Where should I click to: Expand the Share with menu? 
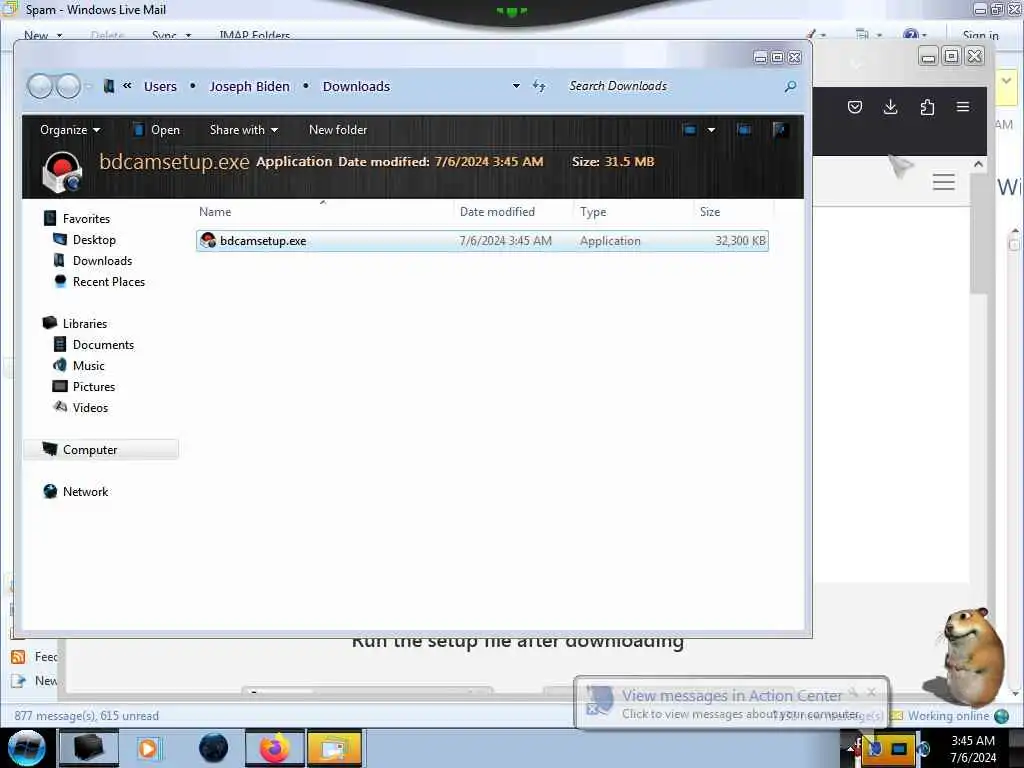244,129
